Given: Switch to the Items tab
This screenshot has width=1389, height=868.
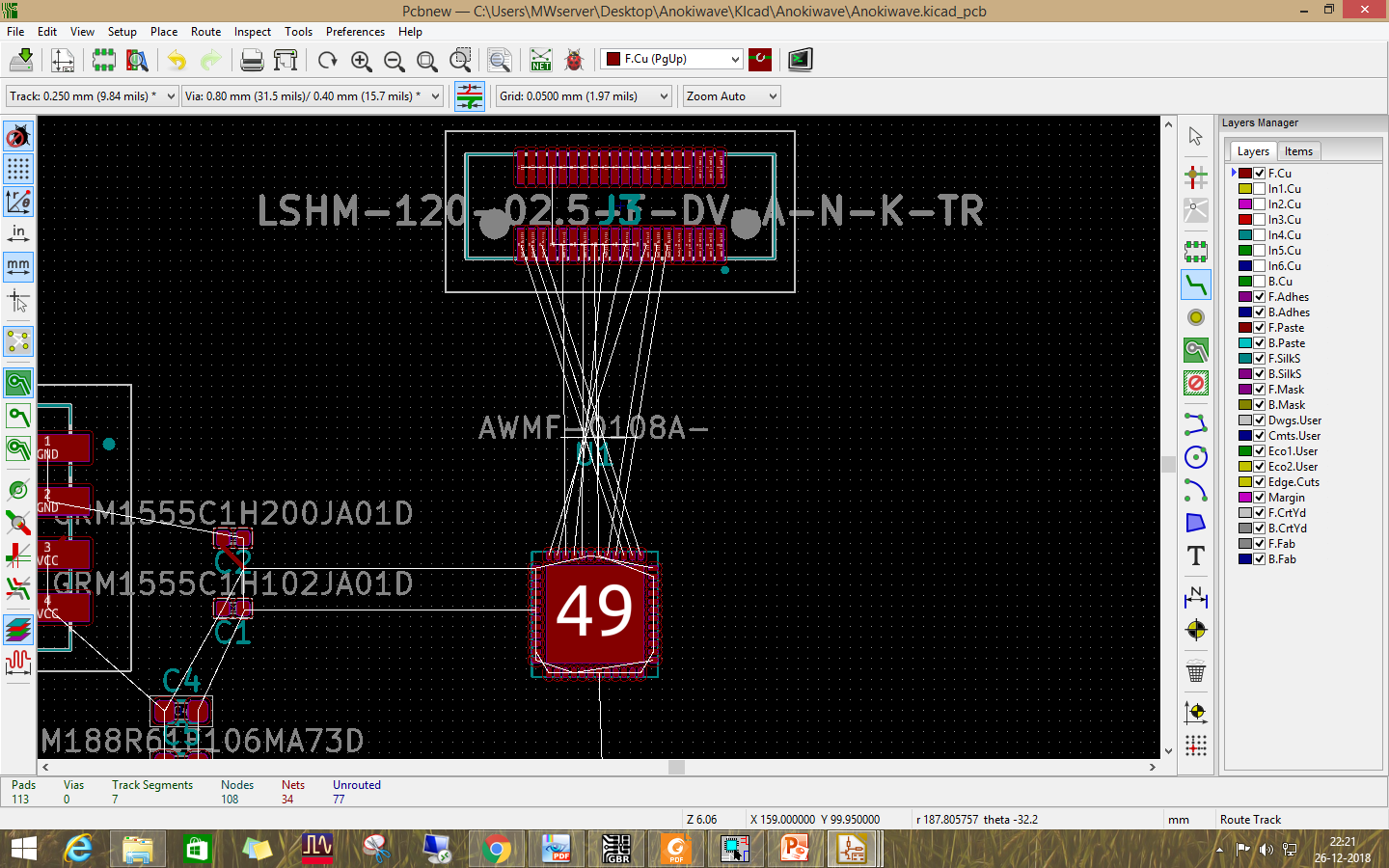Looking at the screenshot, I should (1298, 151).
